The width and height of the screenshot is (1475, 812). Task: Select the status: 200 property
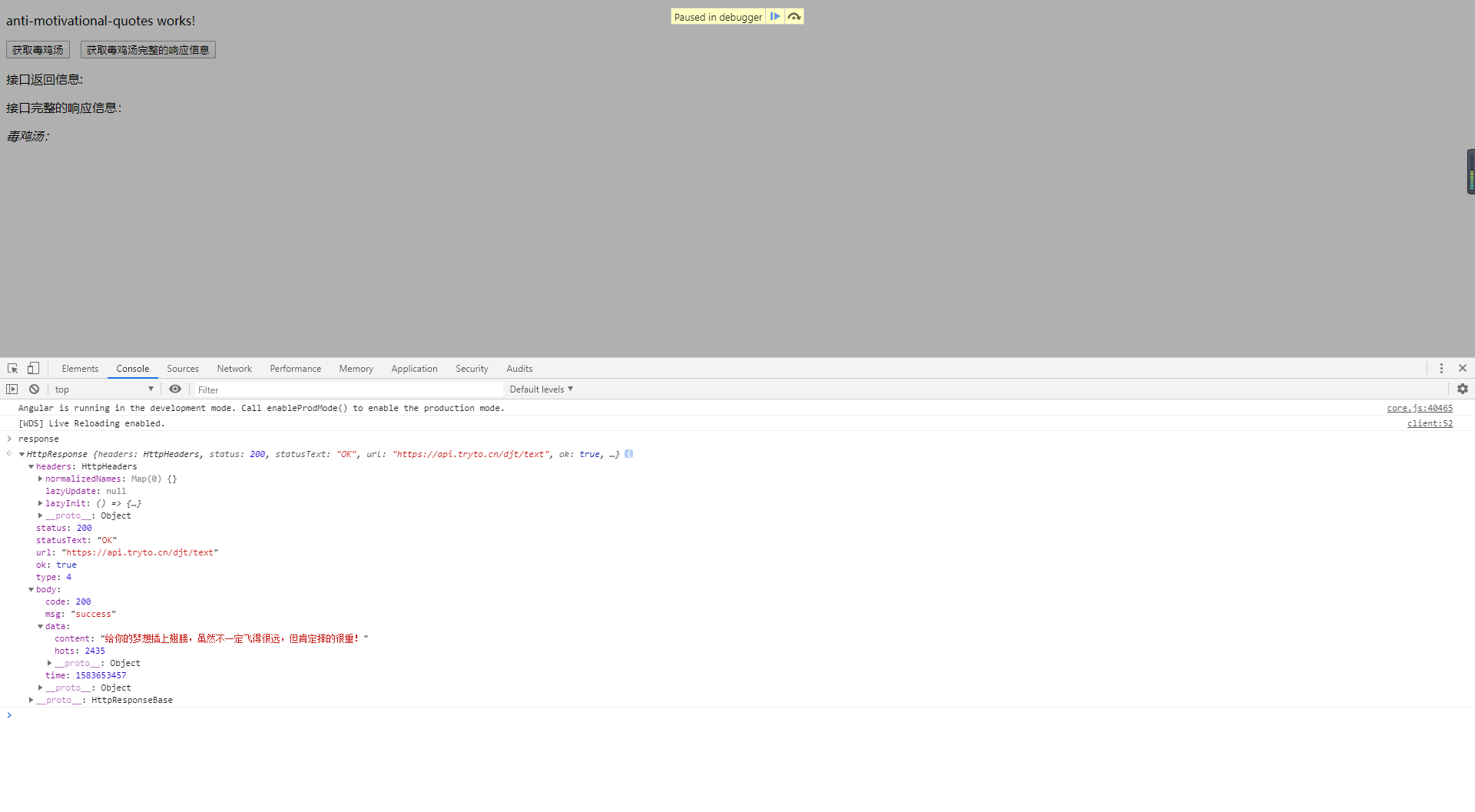(64, 528)
